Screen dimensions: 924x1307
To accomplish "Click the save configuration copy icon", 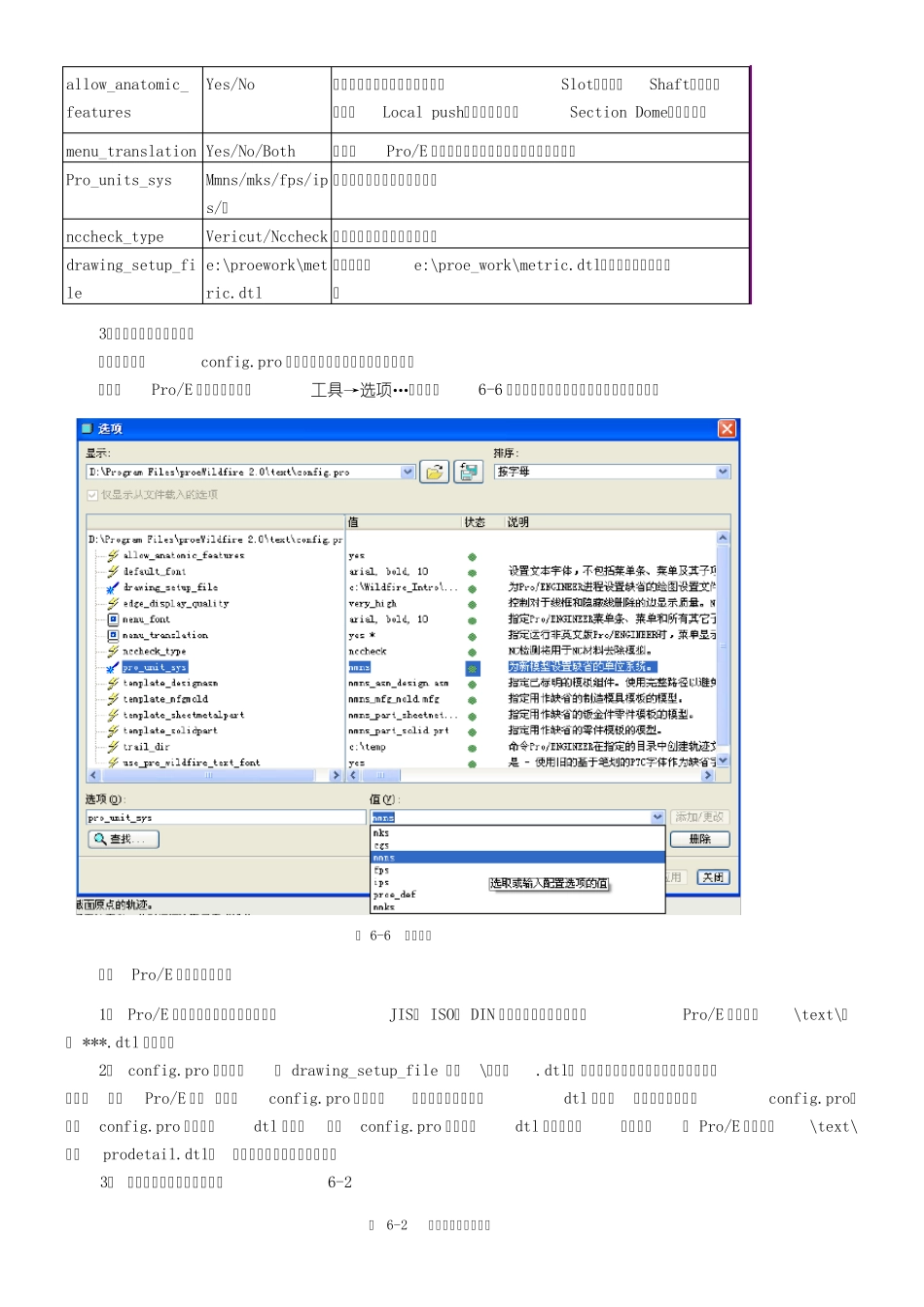I will 469,472.
